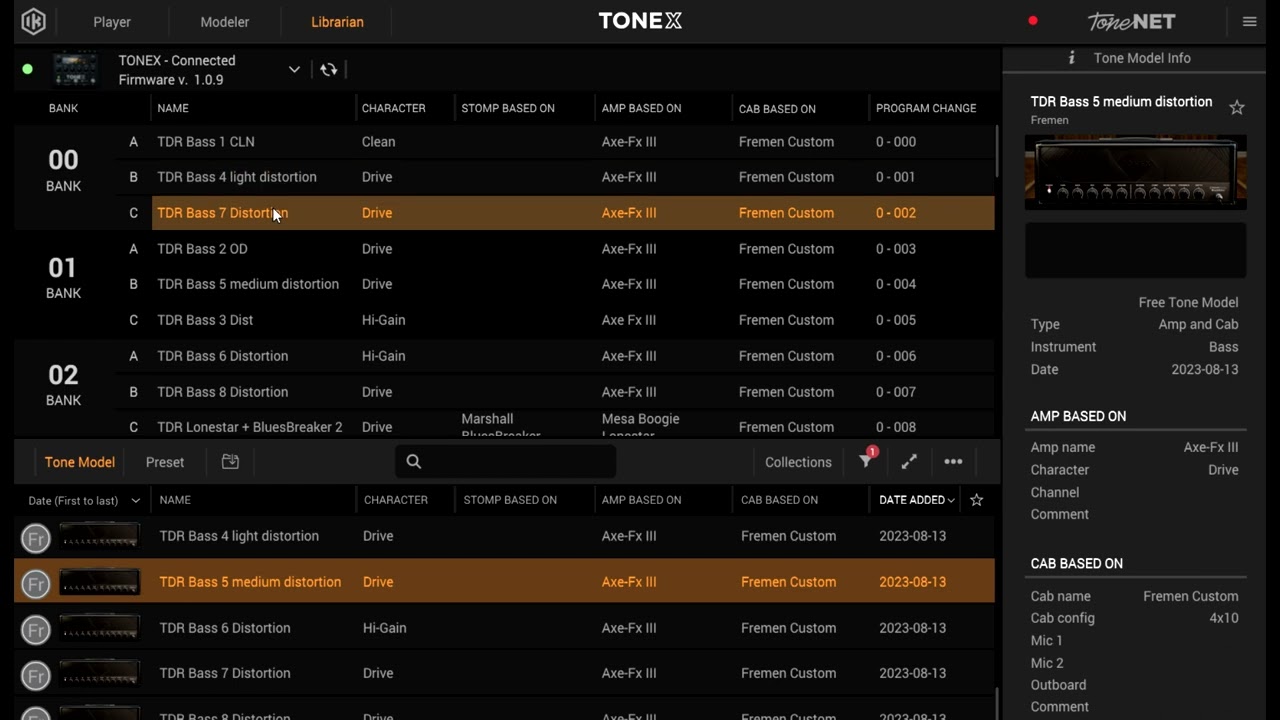
Task: Click the search magnifier icon
Action: tap(414, 462)
